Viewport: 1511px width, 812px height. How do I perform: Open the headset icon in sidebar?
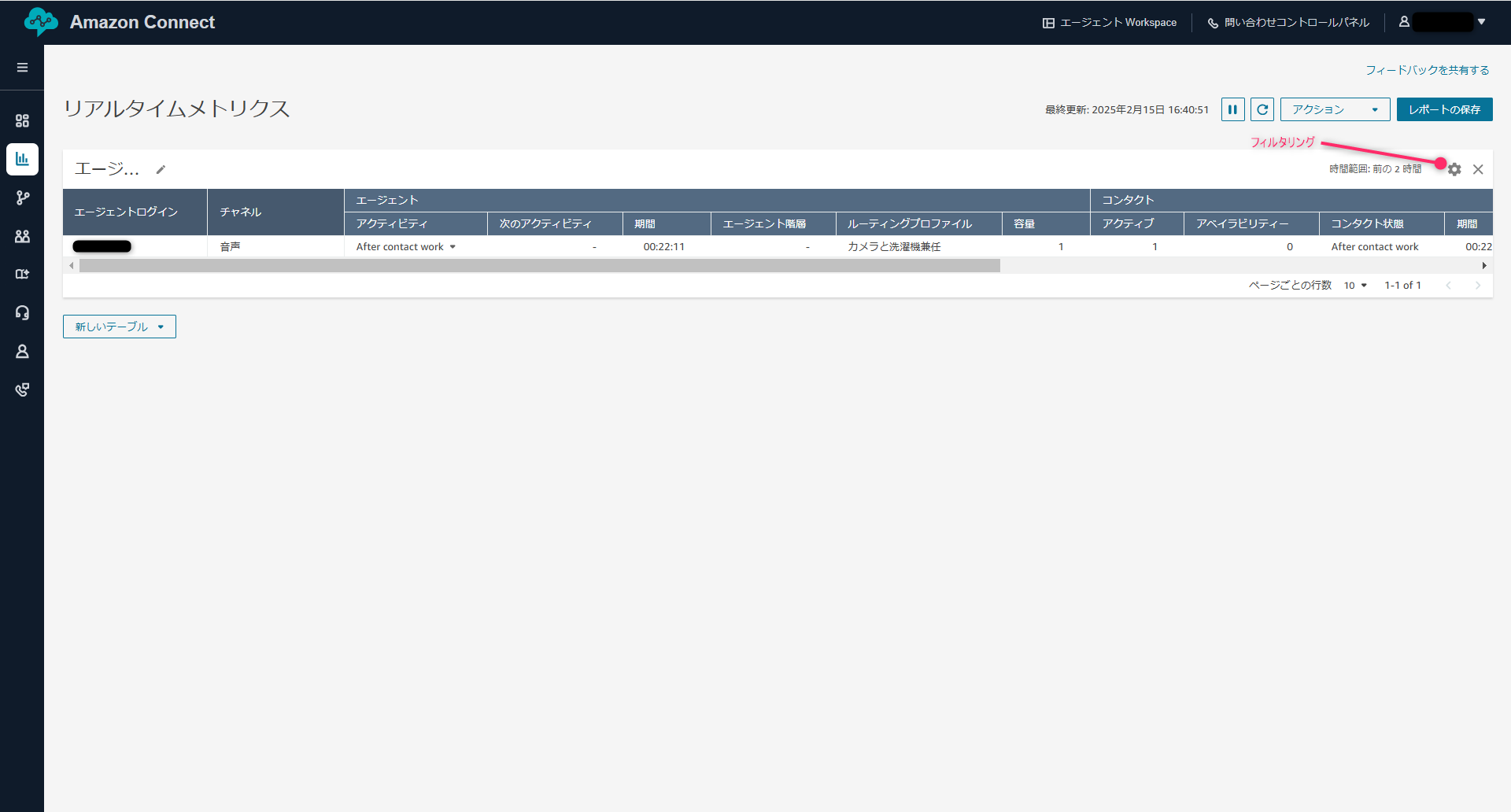point(22,312)
